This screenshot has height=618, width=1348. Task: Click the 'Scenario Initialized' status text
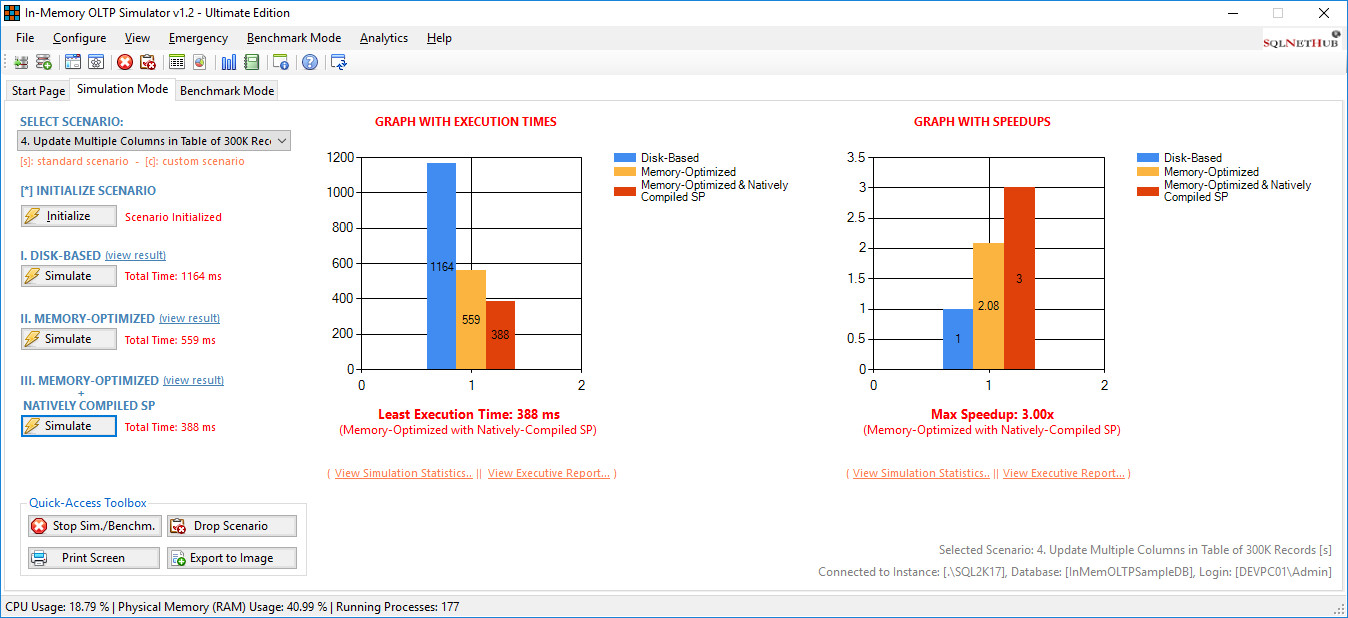(173, 217)
